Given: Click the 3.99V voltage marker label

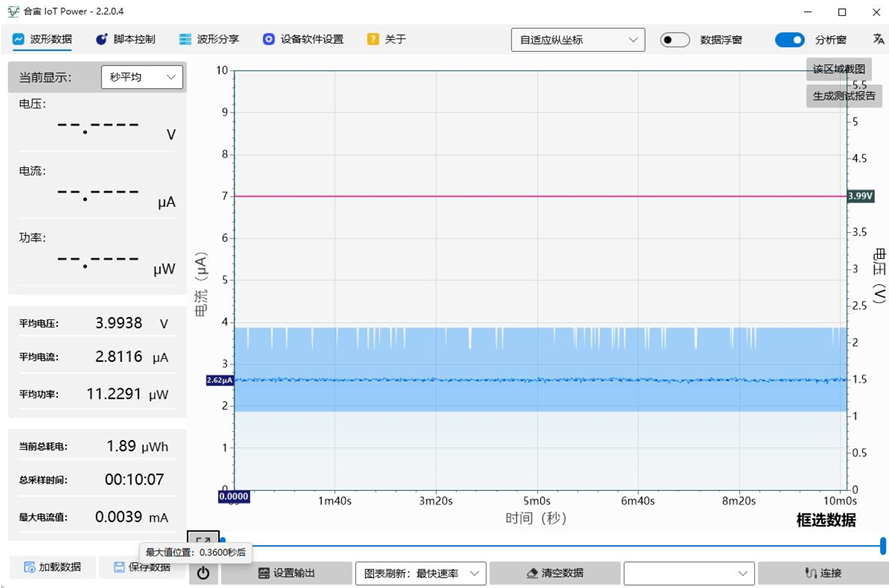Looking at the screenshot, I should tap(860, 196).
